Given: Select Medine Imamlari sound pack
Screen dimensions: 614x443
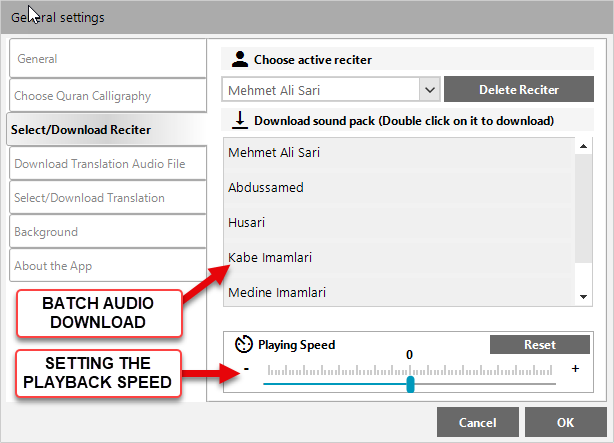Looking at the screenshot, I should pos(399,292).
